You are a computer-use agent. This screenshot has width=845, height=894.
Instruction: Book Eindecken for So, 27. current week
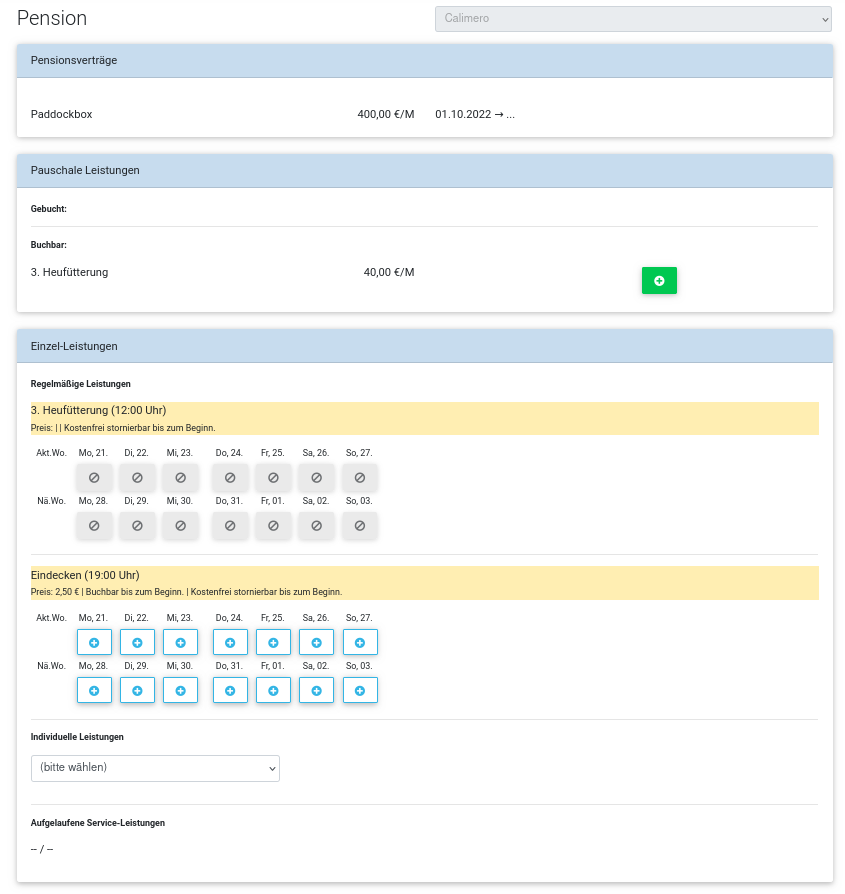click(360, 642)
